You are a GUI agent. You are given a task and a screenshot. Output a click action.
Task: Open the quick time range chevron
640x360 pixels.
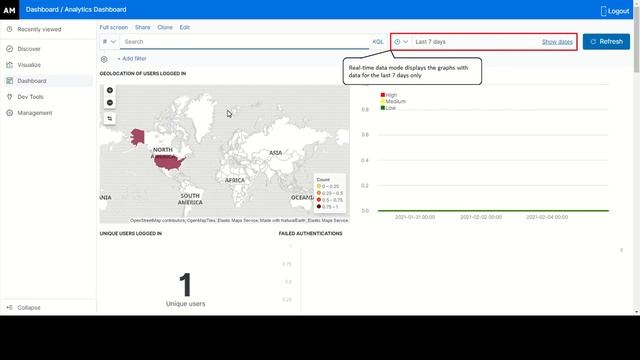(405, 42)
